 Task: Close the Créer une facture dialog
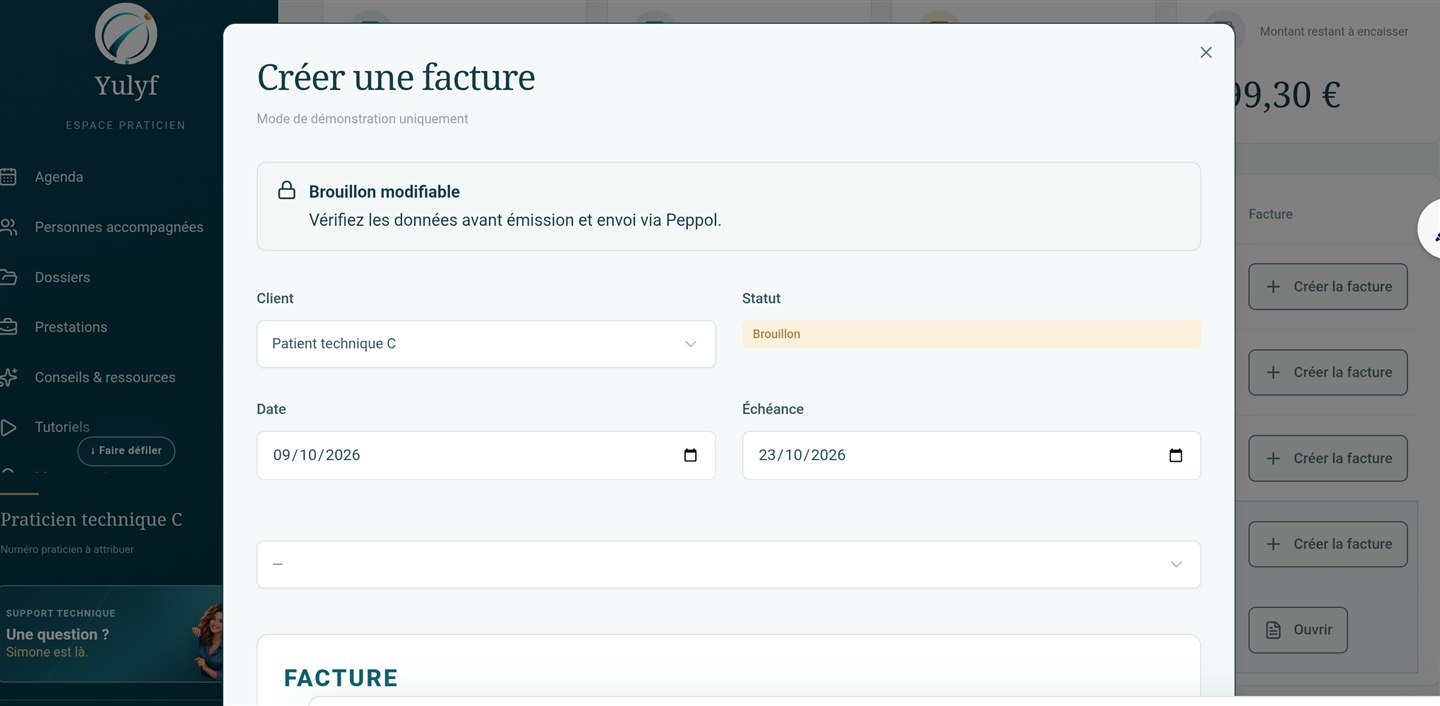(1206, 52)
